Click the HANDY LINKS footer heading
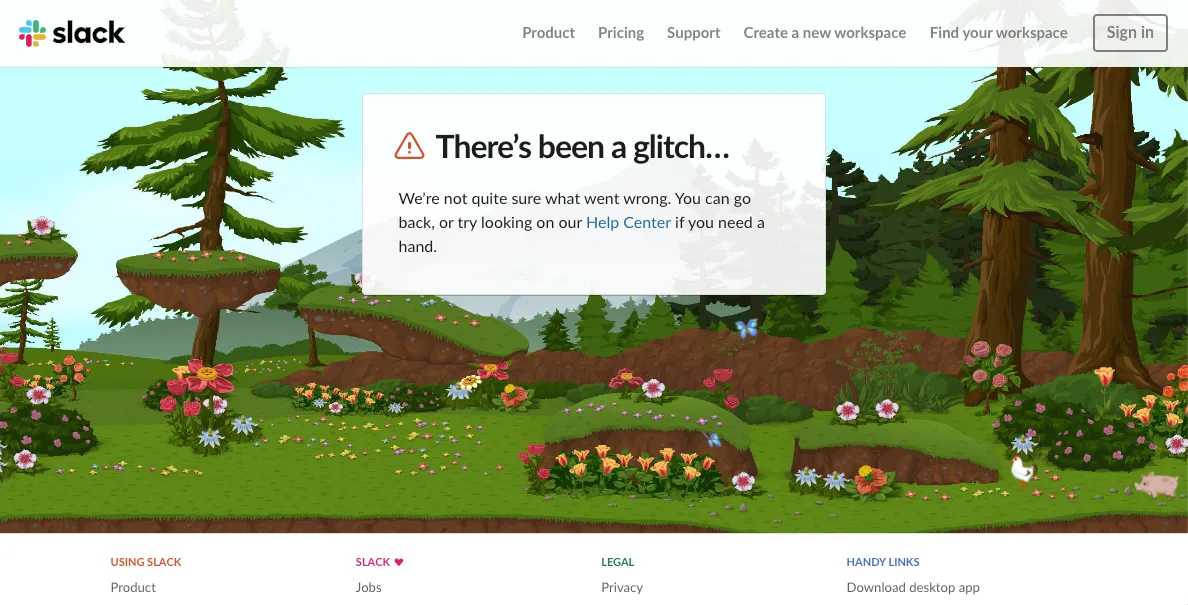 click(x=883, y=562)
